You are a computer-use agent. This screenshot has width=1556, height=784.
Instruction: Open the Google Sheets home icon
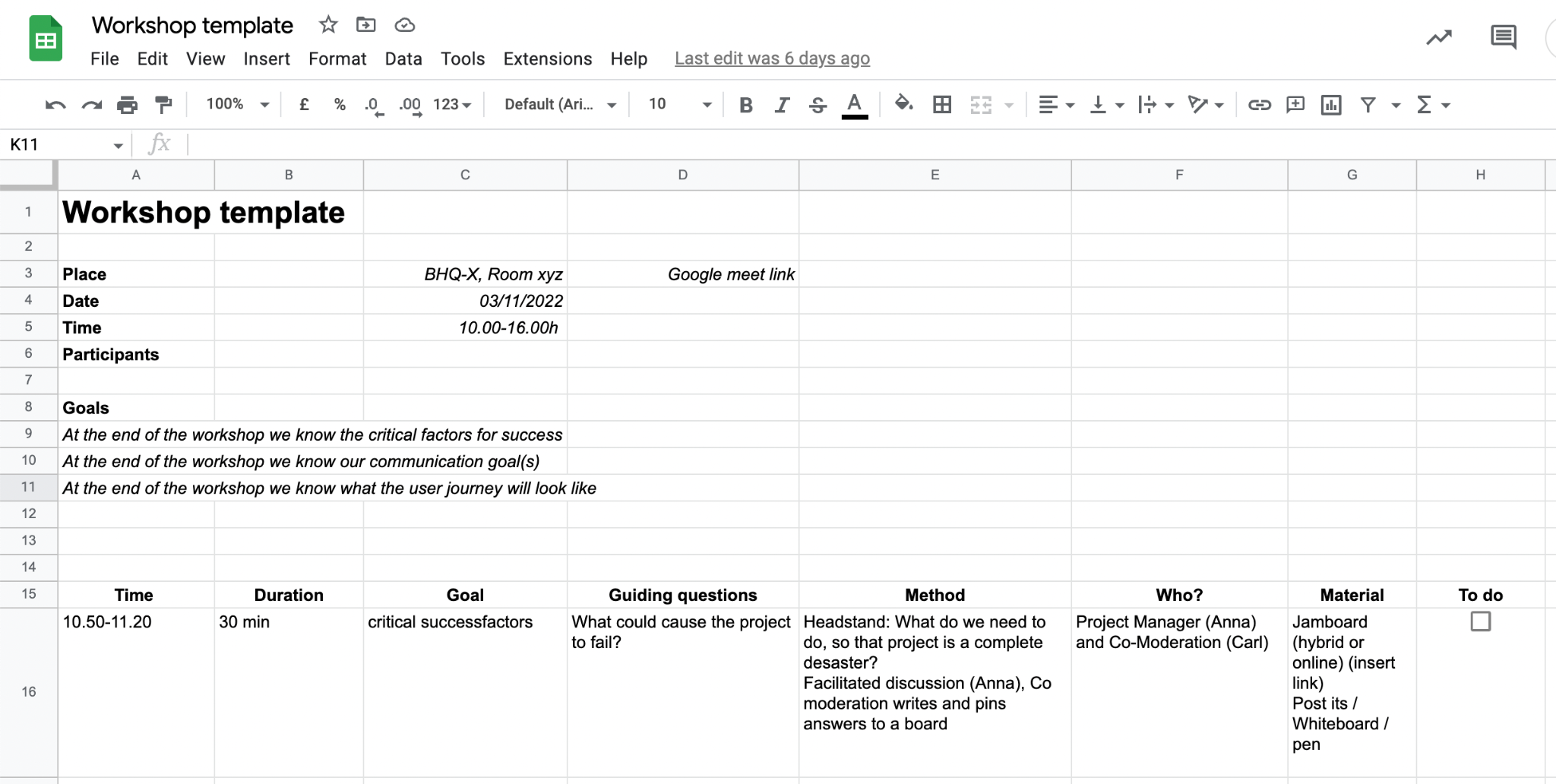click(x=46, y=38)
